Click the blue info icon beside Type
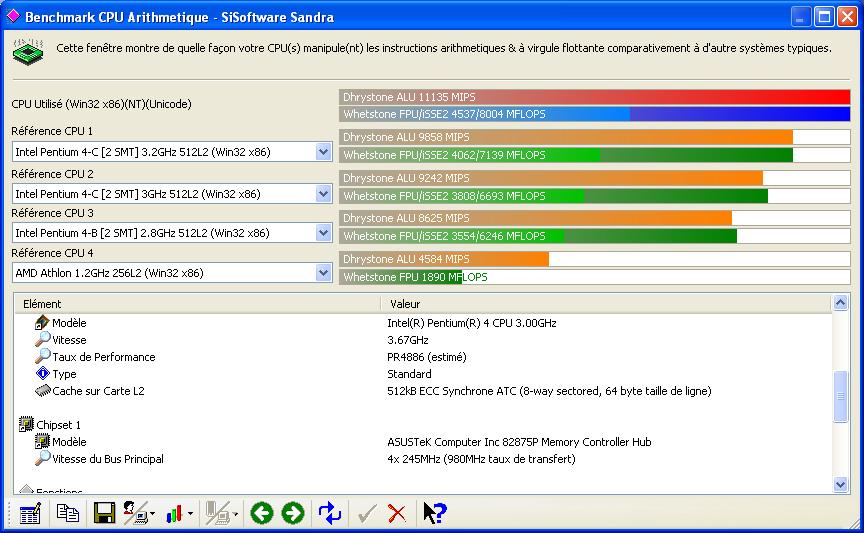This screenshot has height=533, width=864. (x=42, y=374)
